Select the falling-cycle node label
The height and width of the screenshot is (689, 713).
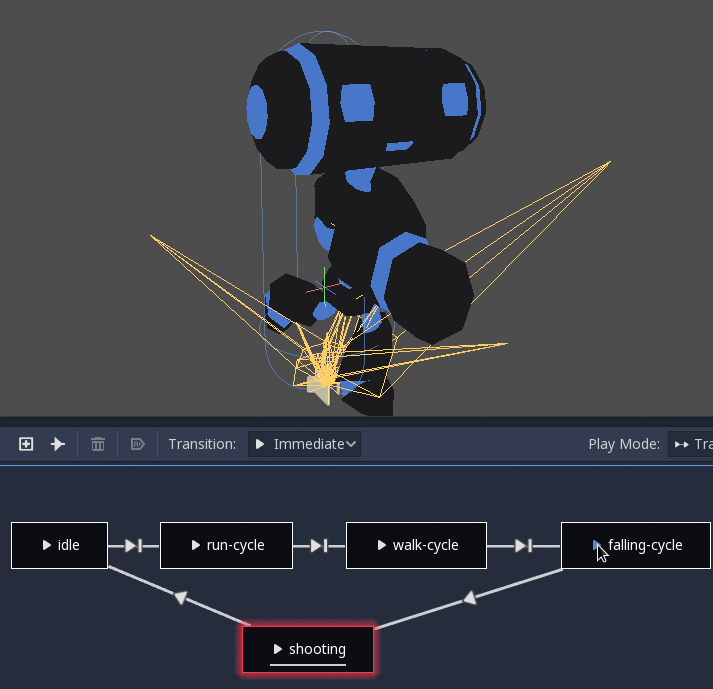click(x=645, y=545)
